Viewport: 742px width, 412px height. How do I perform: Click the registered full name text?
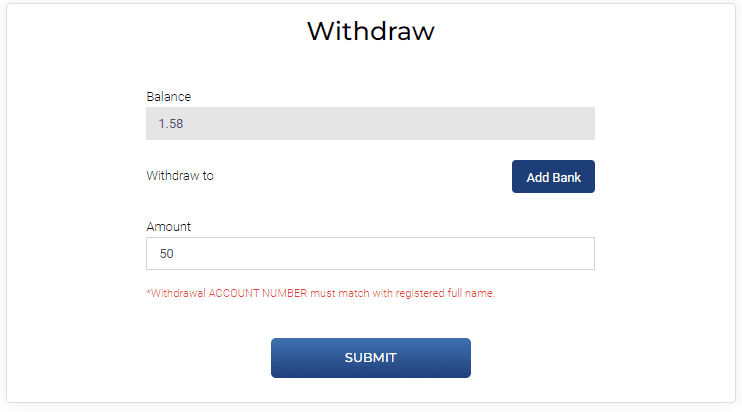tap(444, 293)
